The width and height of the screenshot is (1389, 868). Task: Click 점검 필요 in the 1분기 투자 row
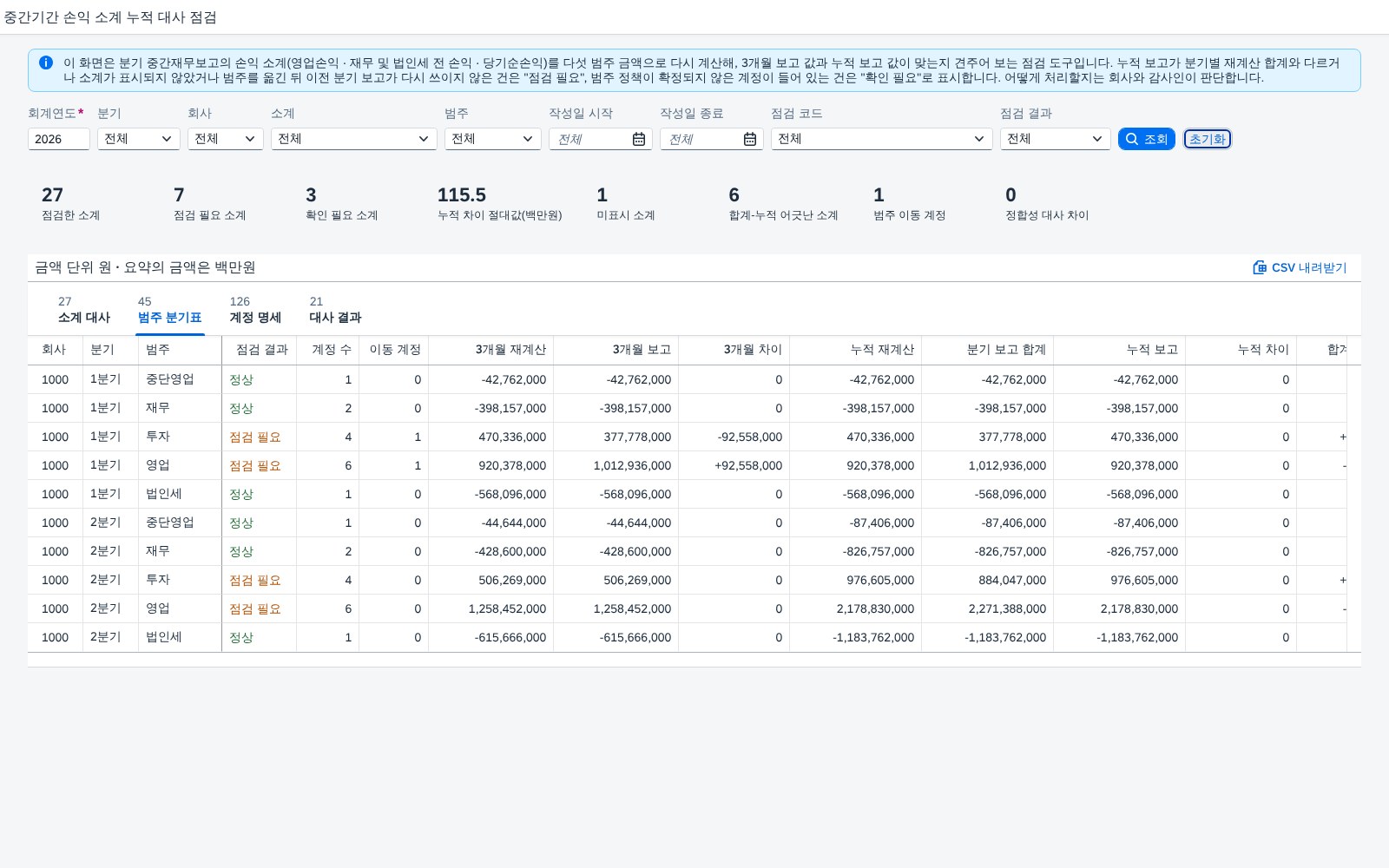(x=255, y=437)
